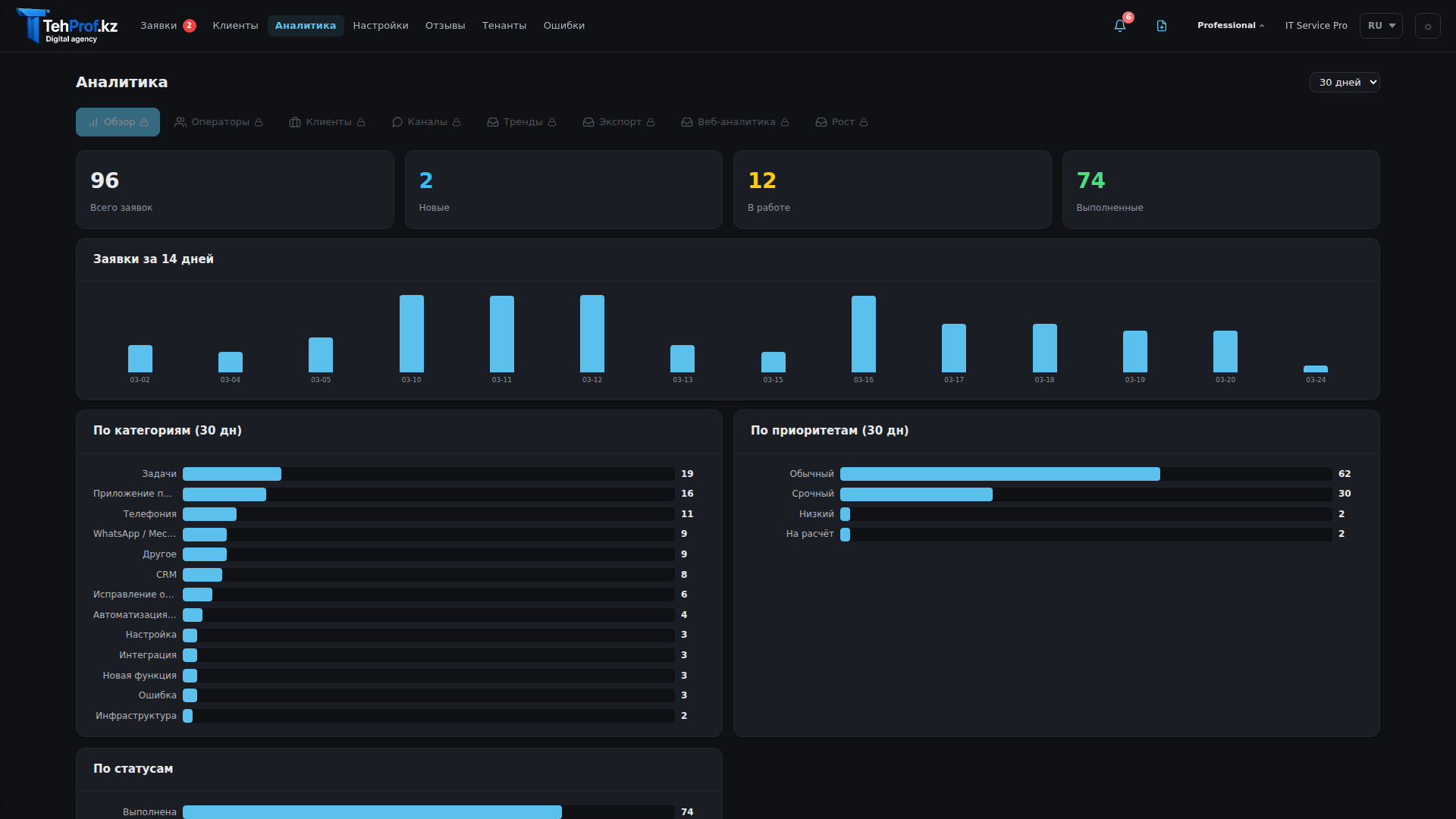Expand the Professional plan menu
Viewport: 1456px width, 819px height.
pos(1230,26)
